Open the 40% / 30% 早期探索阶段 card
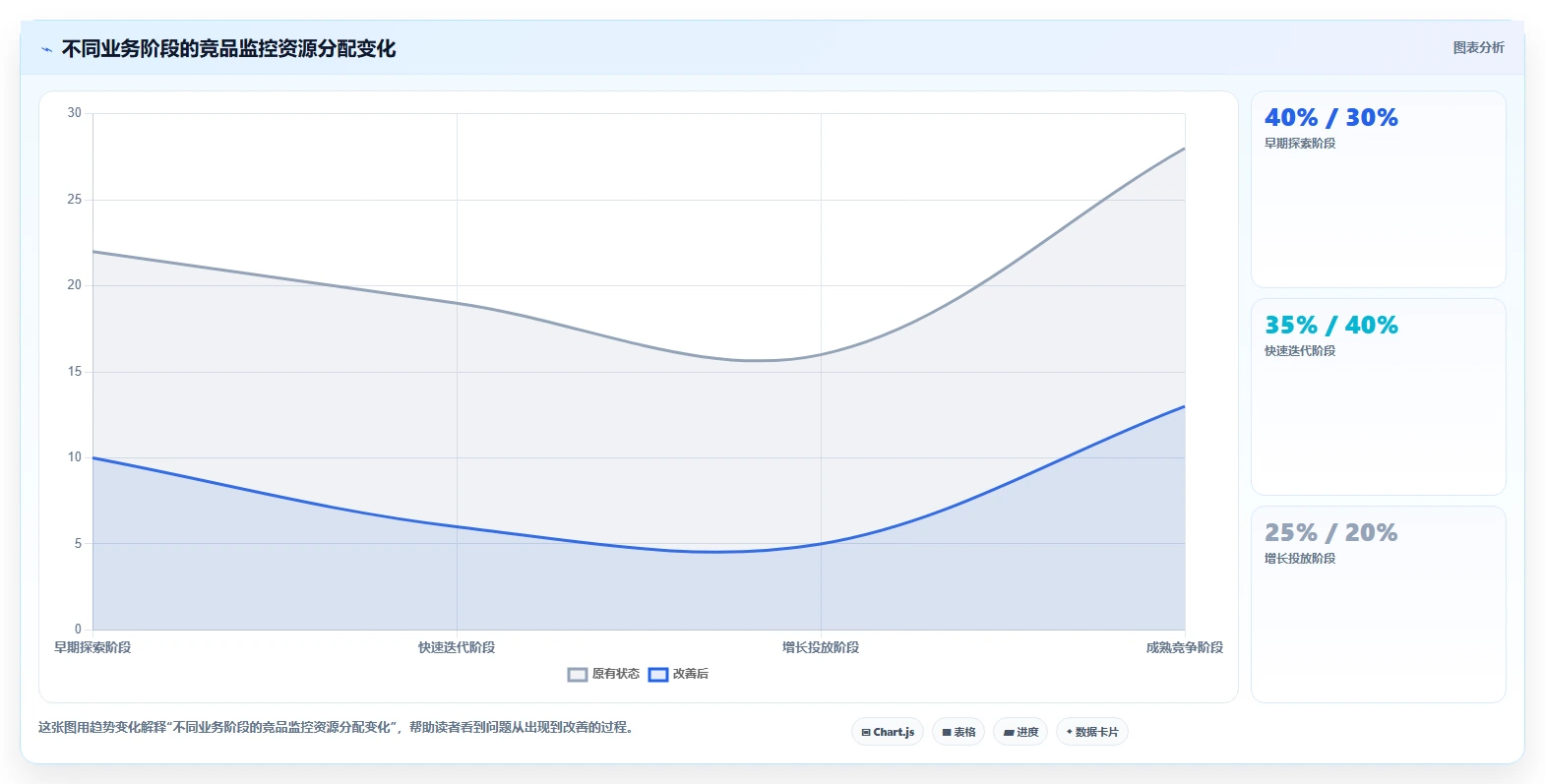 [1378, 190]
